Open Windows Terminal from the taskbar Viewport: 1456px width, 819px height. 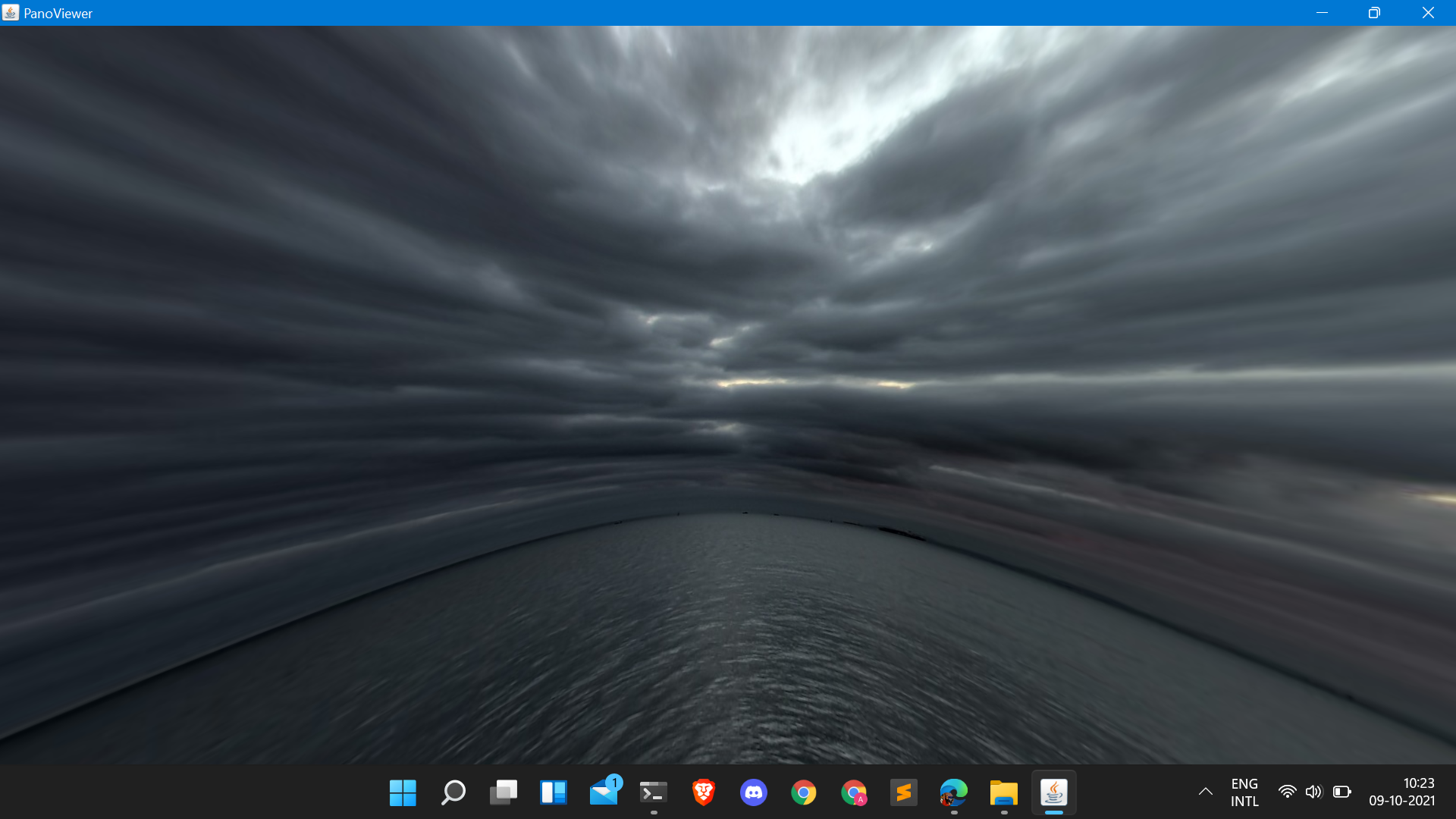pyautogui.click(x=653, y=792)
